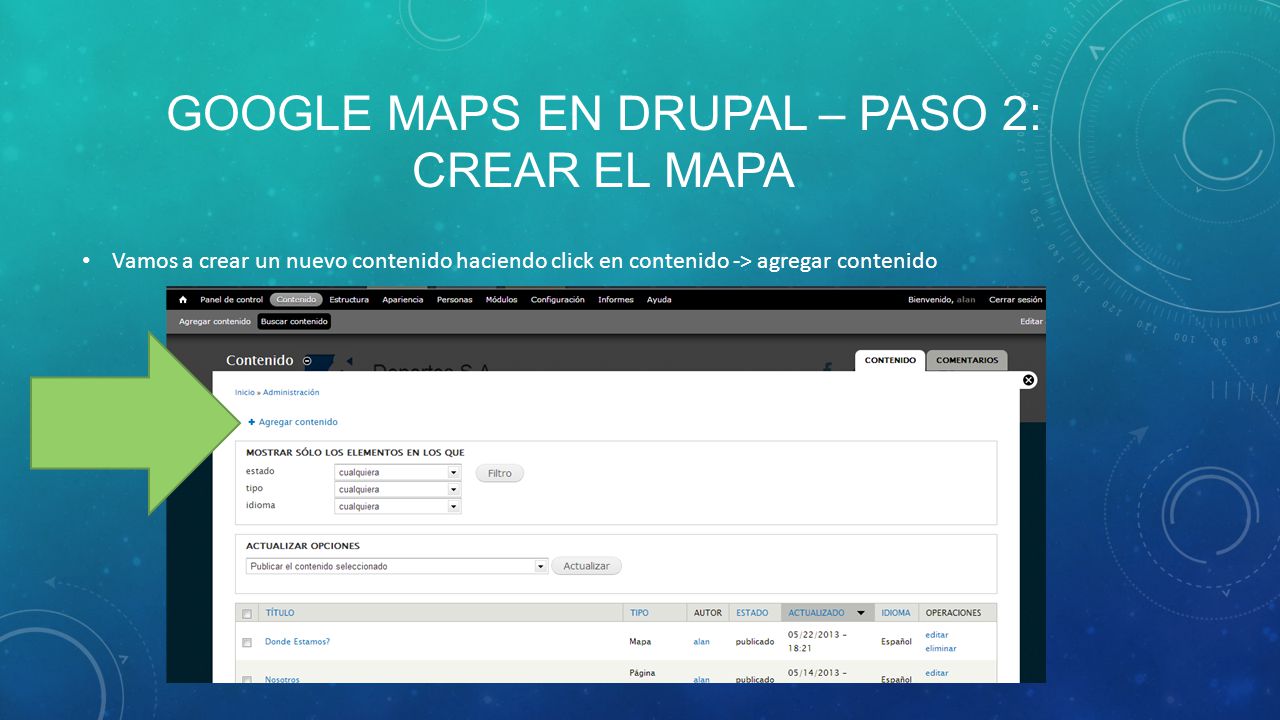Click the slide title Google Maps en Drupal
This screenshot has height=720, width=1280.
click(604, 141)
